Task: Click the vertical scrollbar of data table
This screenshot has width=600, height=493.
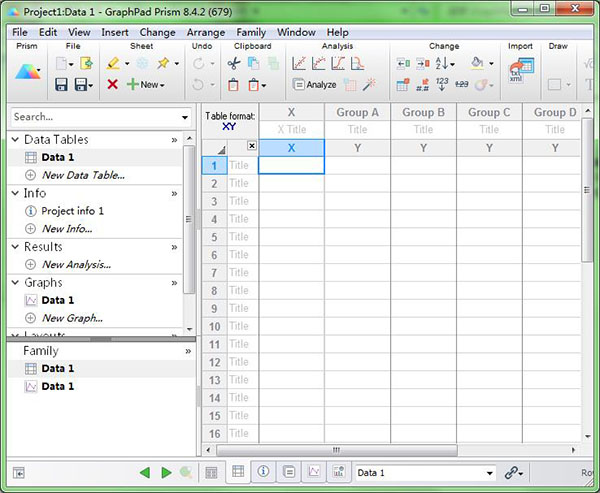Action: 587,190
